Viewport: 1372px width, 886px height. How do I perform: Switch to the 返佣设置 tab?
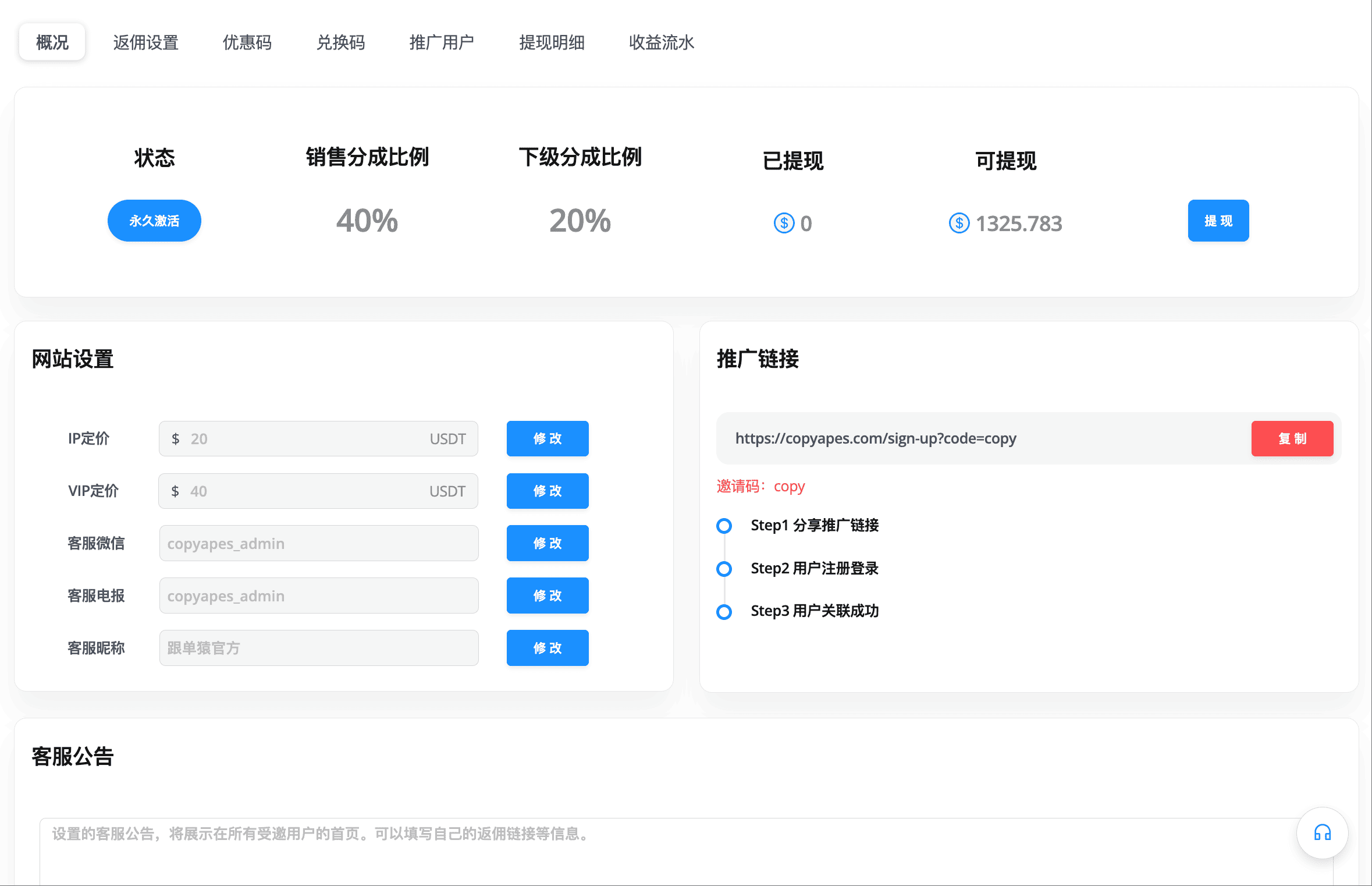[145, 42]
